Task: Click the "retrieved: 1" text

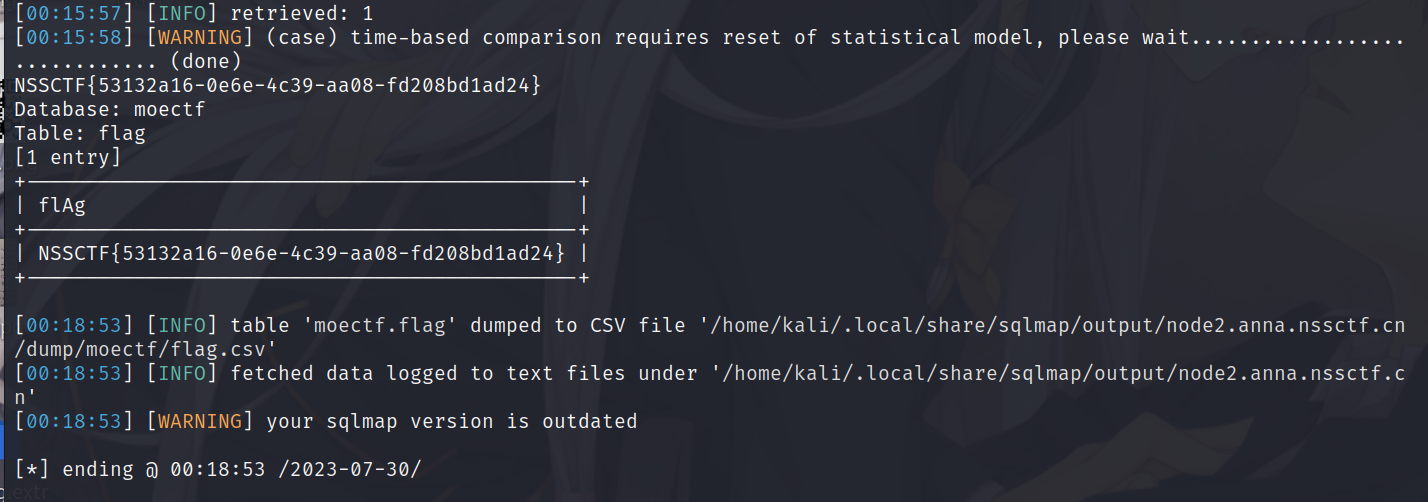Action: coord(301,14)
